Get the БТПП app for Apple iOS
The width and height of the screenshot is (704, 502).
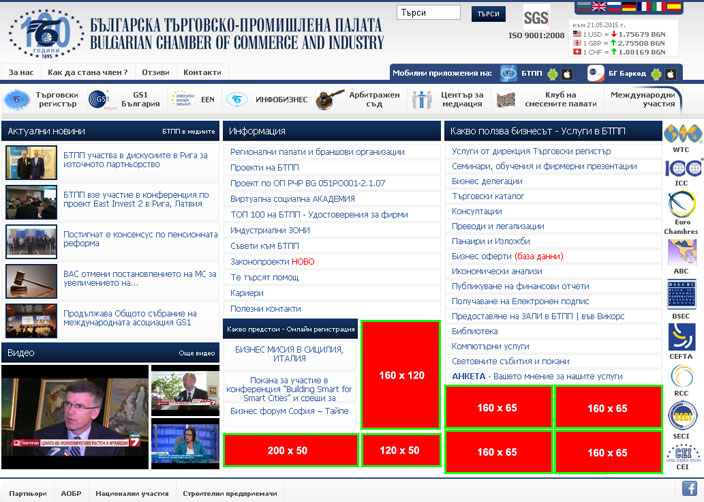click(x=568, y=74)
